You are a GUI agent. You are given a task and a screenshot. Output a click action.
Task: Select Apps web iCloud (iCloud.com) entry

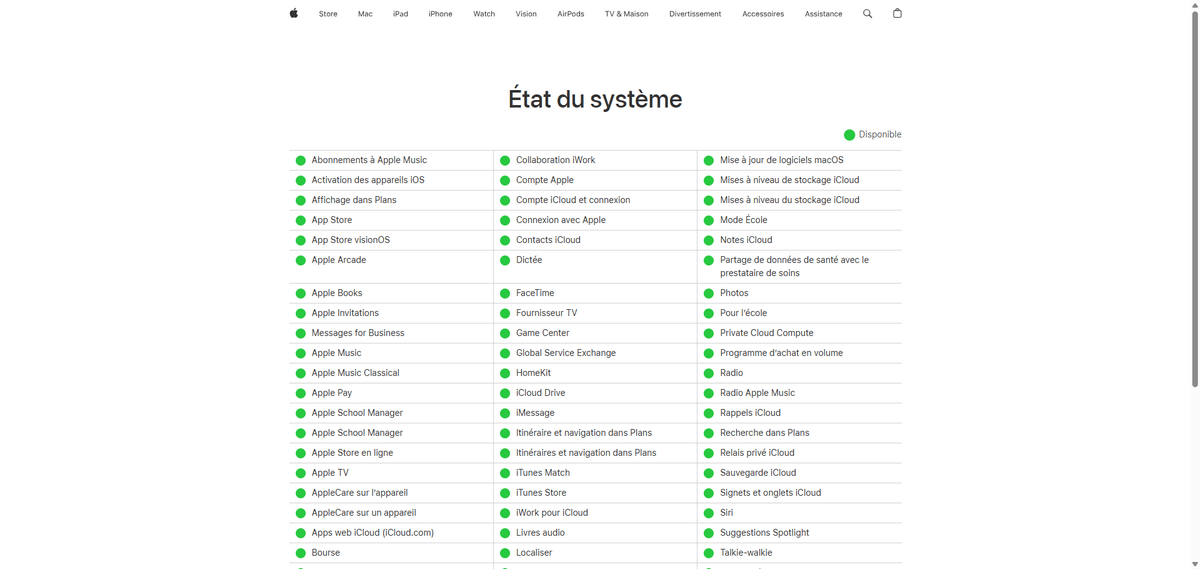point(373,533)
